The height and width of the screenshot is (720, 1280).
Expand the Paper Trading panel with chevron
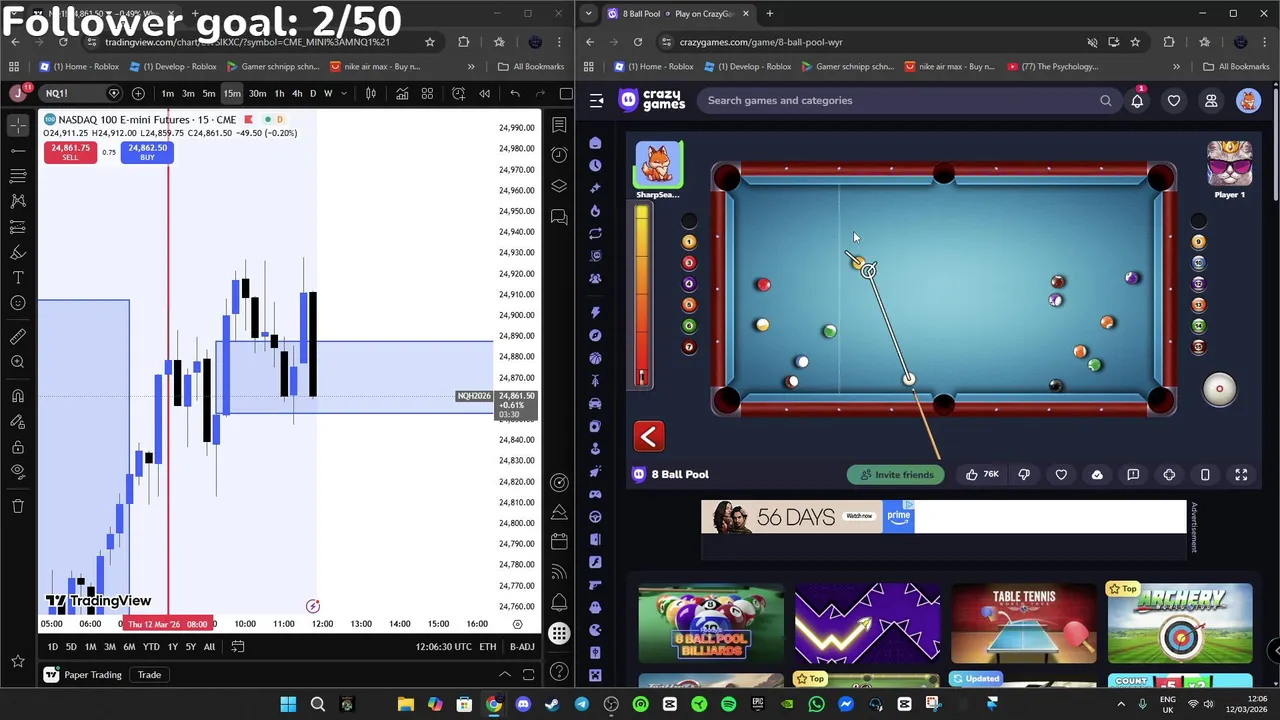pos(505,675)
